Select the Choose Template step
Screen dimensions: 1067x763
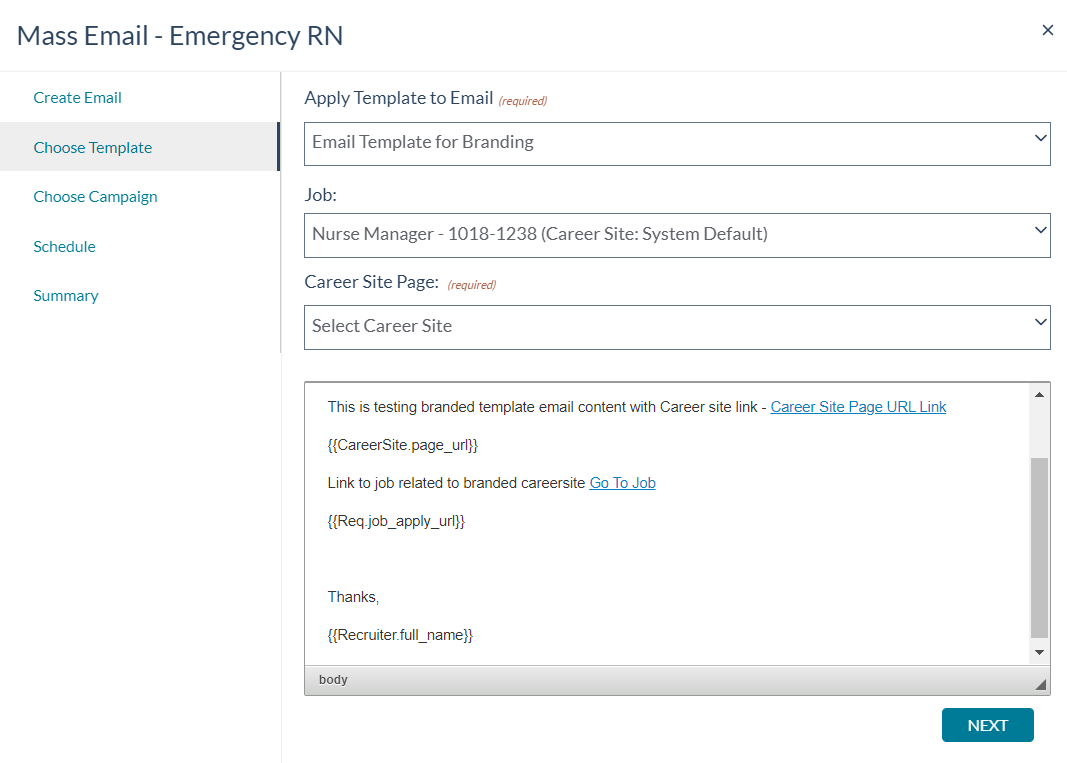(x=93, y=148)
